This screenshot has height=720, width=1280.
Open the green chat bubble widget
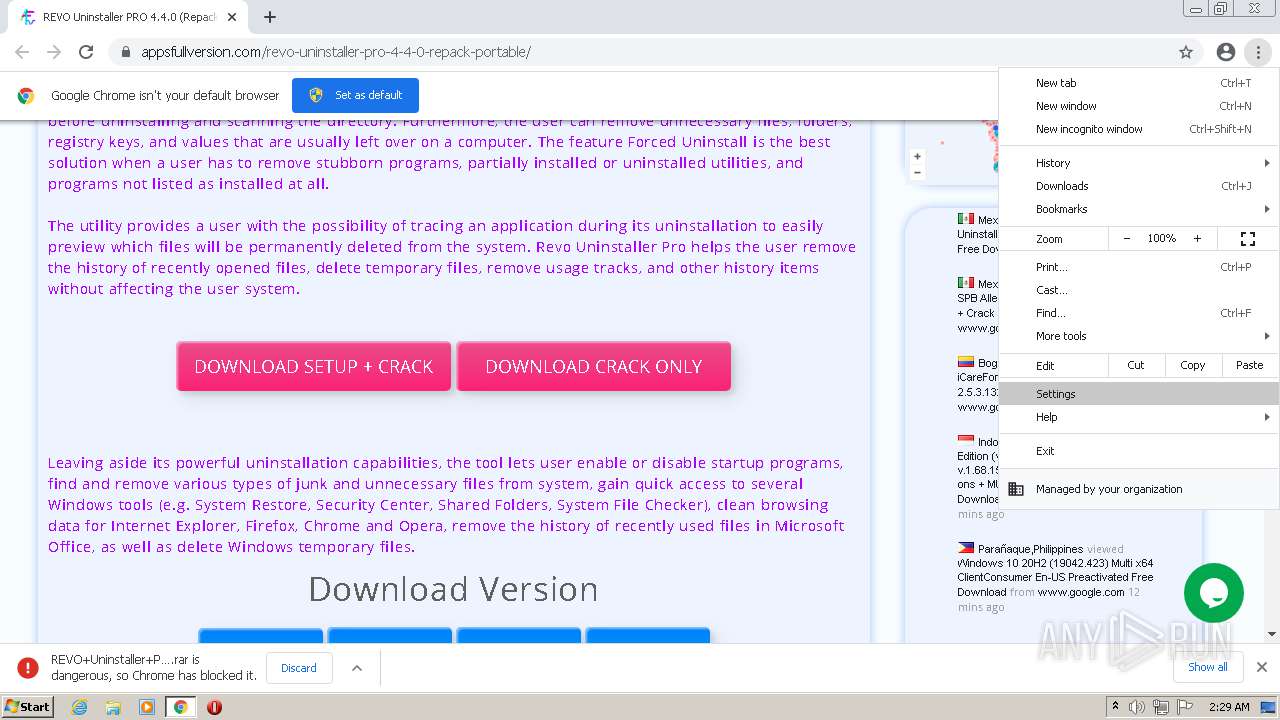click(1214, 593)
